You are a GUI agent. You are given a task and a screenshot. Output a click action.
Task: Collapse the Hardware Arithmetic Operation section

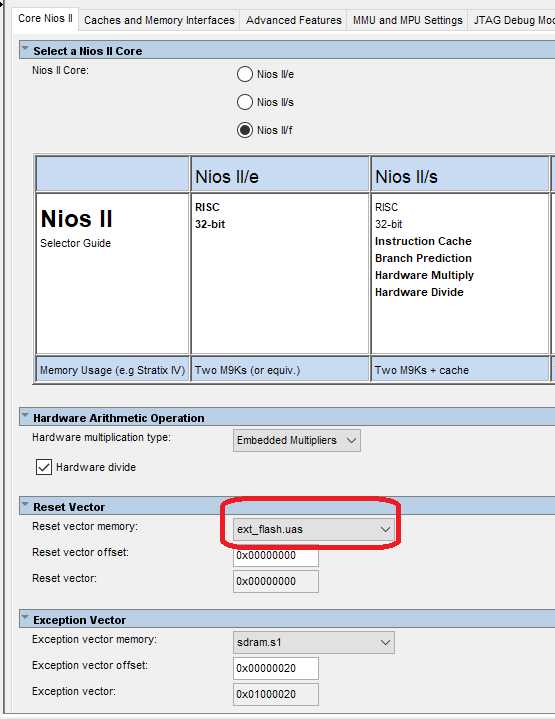(25, 415)
